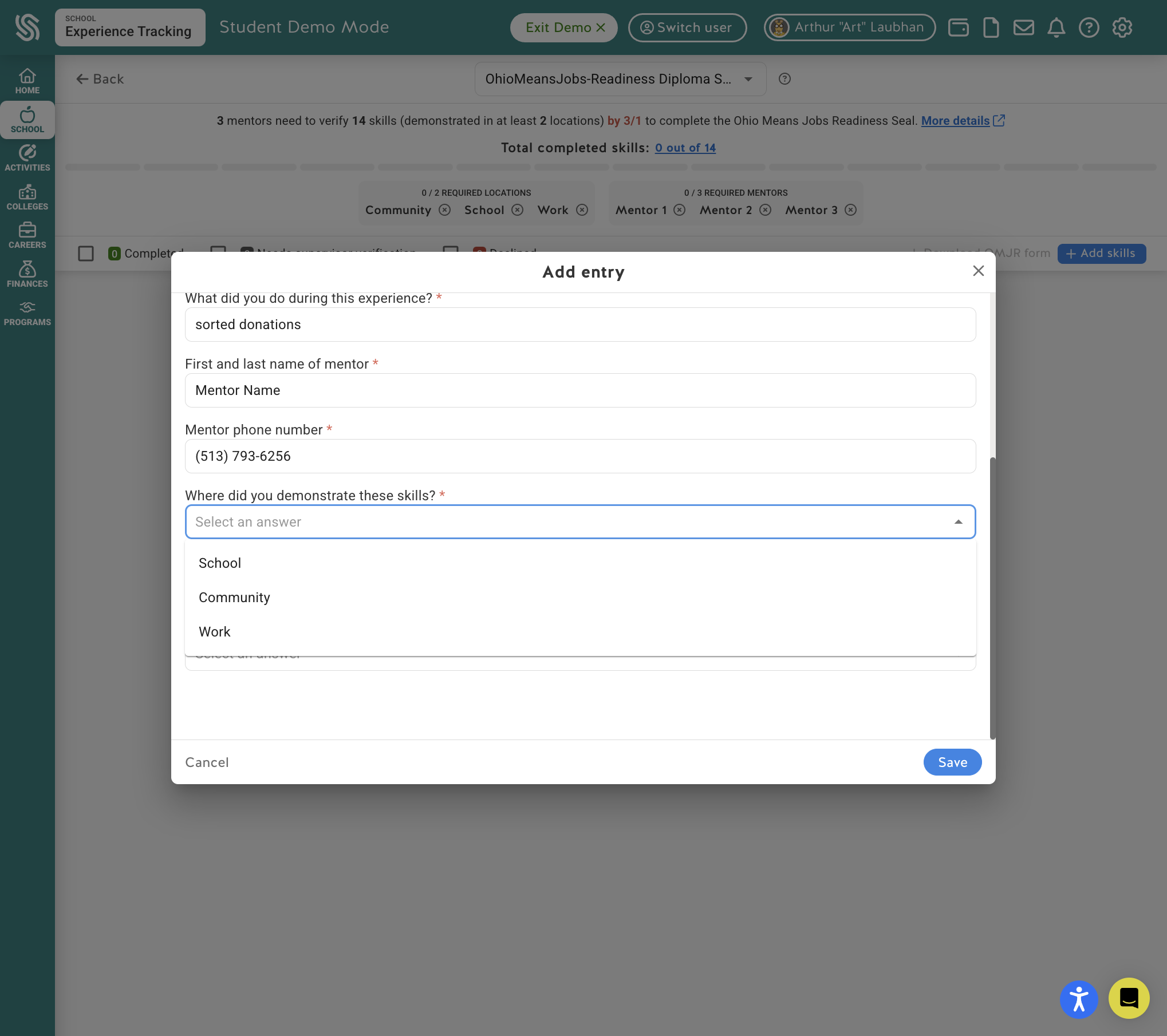The height and width of the screenshot is (1036, 1167).
Task: Open the Programs sidebar section
Action: click(x=27, y=314)
